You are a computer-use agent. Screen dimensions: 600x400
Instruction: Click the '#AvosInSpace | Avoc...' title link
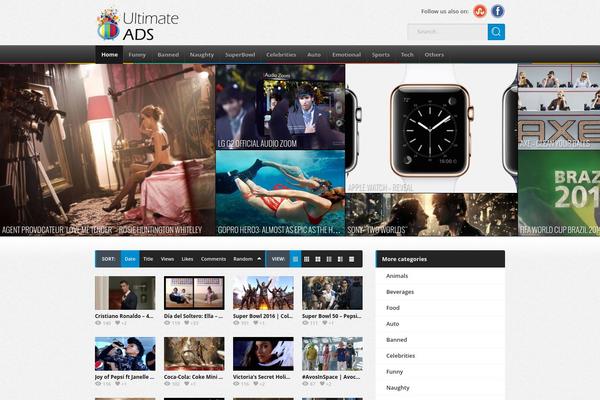click(x=331, y=377)
